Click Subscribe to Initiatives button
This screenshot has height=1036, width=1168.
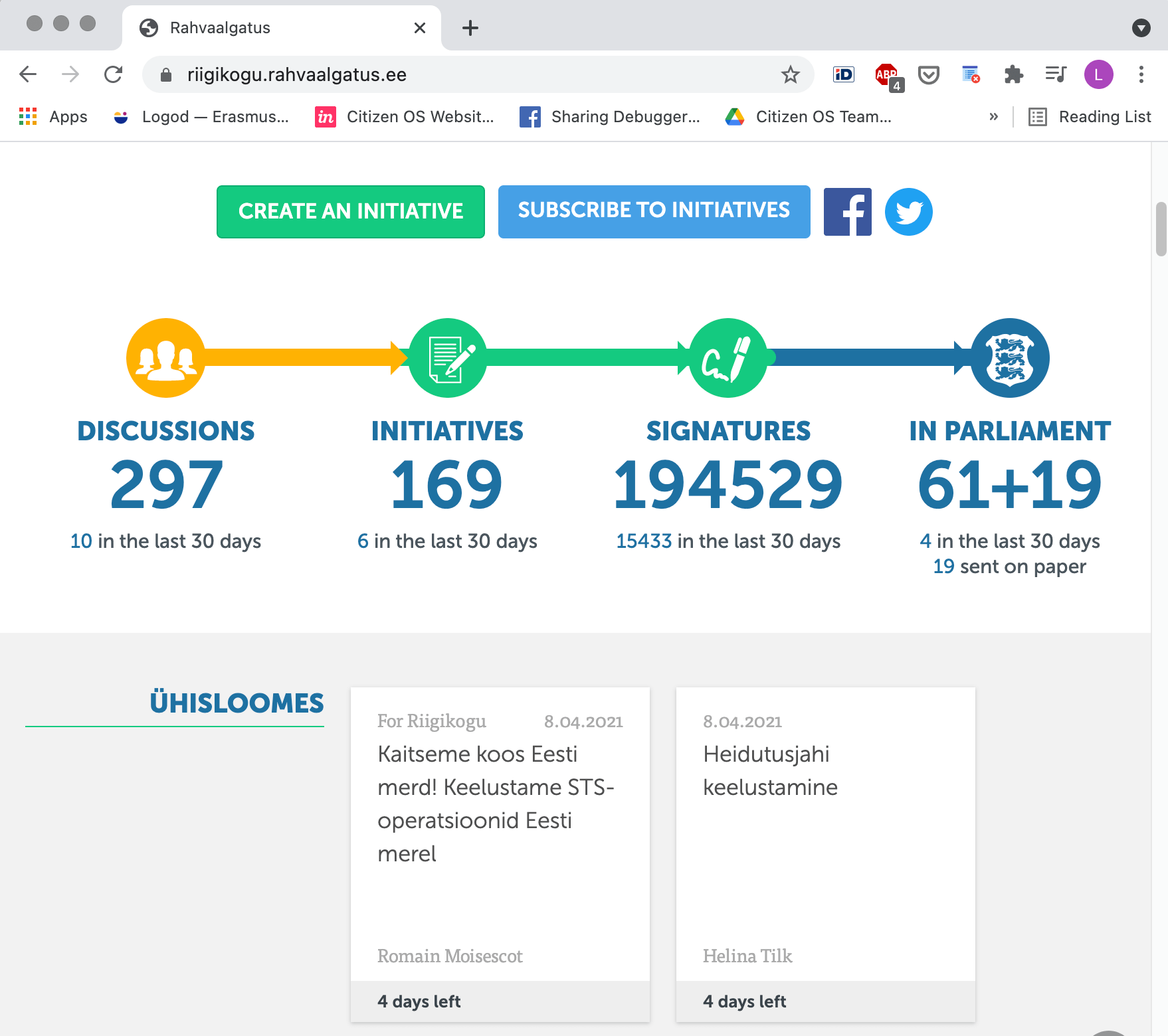pos(654,212)
